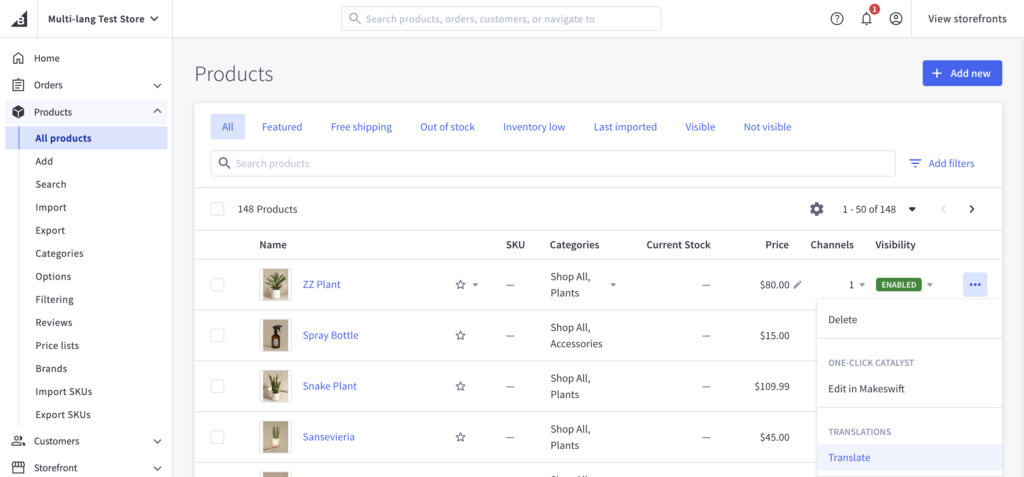The image size is (1024, 477).
Task: Tick the select-all products checkbox
Action: pyautogui.click(x=217, y=209)
